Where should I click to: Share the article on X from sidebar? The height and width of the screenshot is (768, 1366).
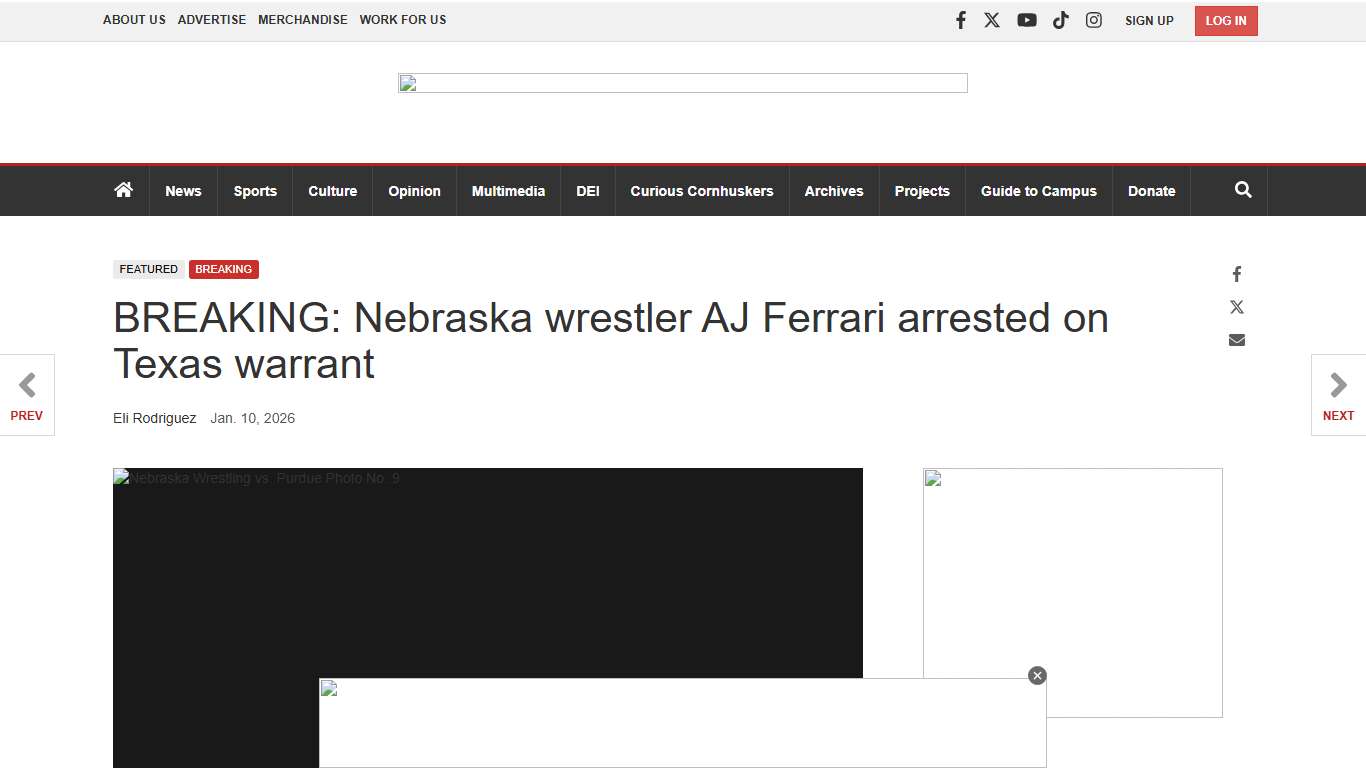1236,307
